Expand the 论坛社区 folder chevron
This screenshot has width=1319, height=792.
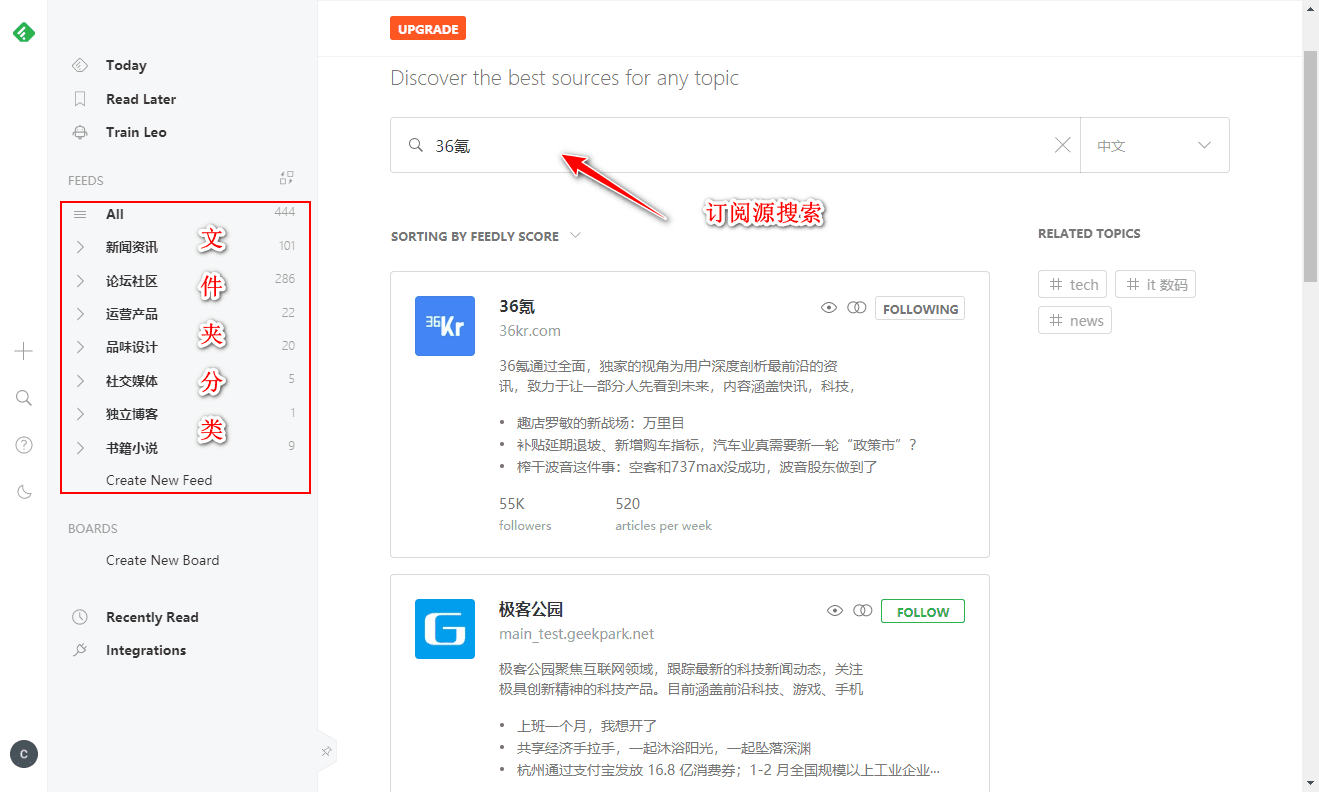pyautogui.click(x=80, y=281)
